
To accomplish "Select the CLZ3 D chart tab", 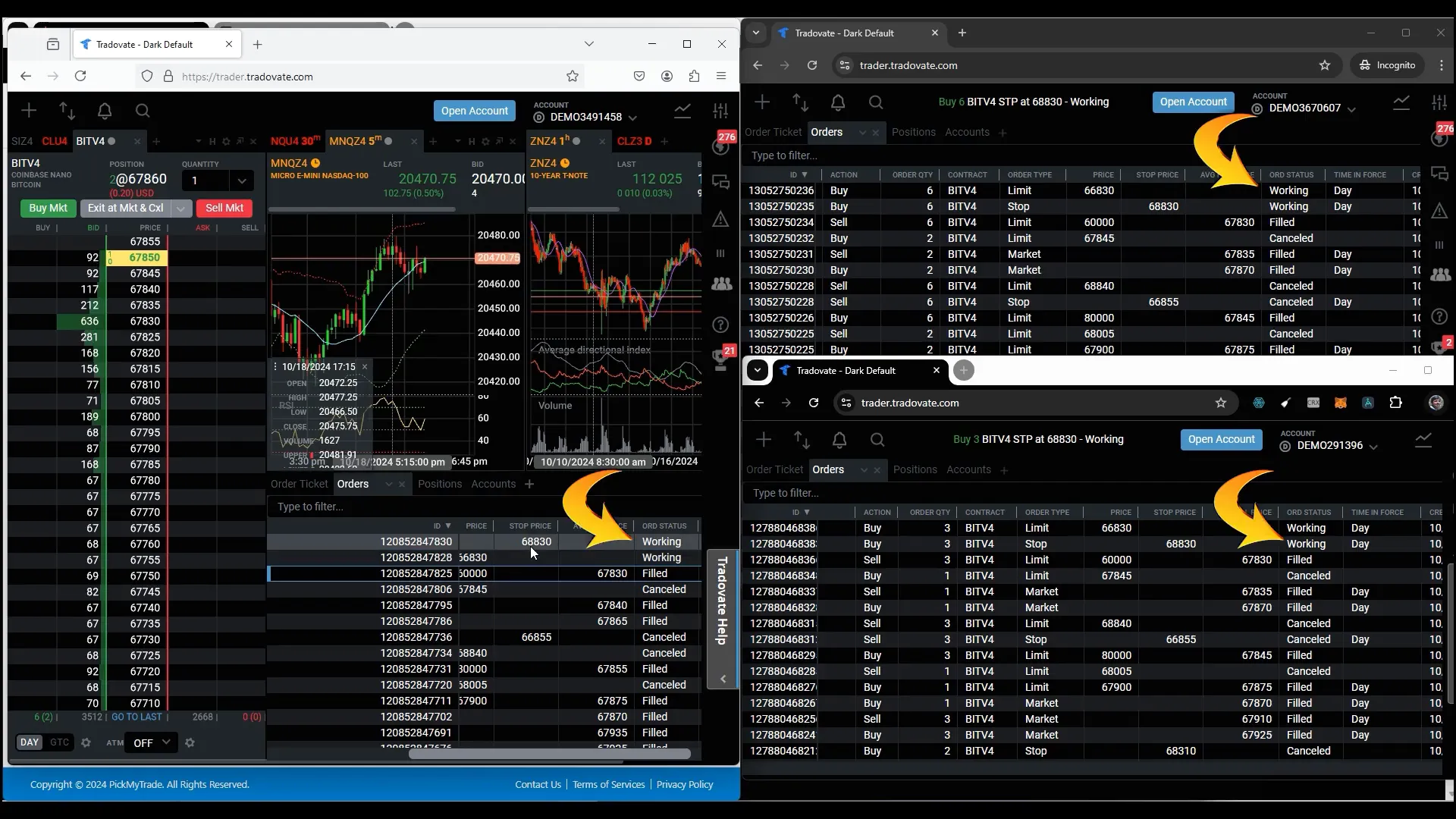I will click(634, 141).
